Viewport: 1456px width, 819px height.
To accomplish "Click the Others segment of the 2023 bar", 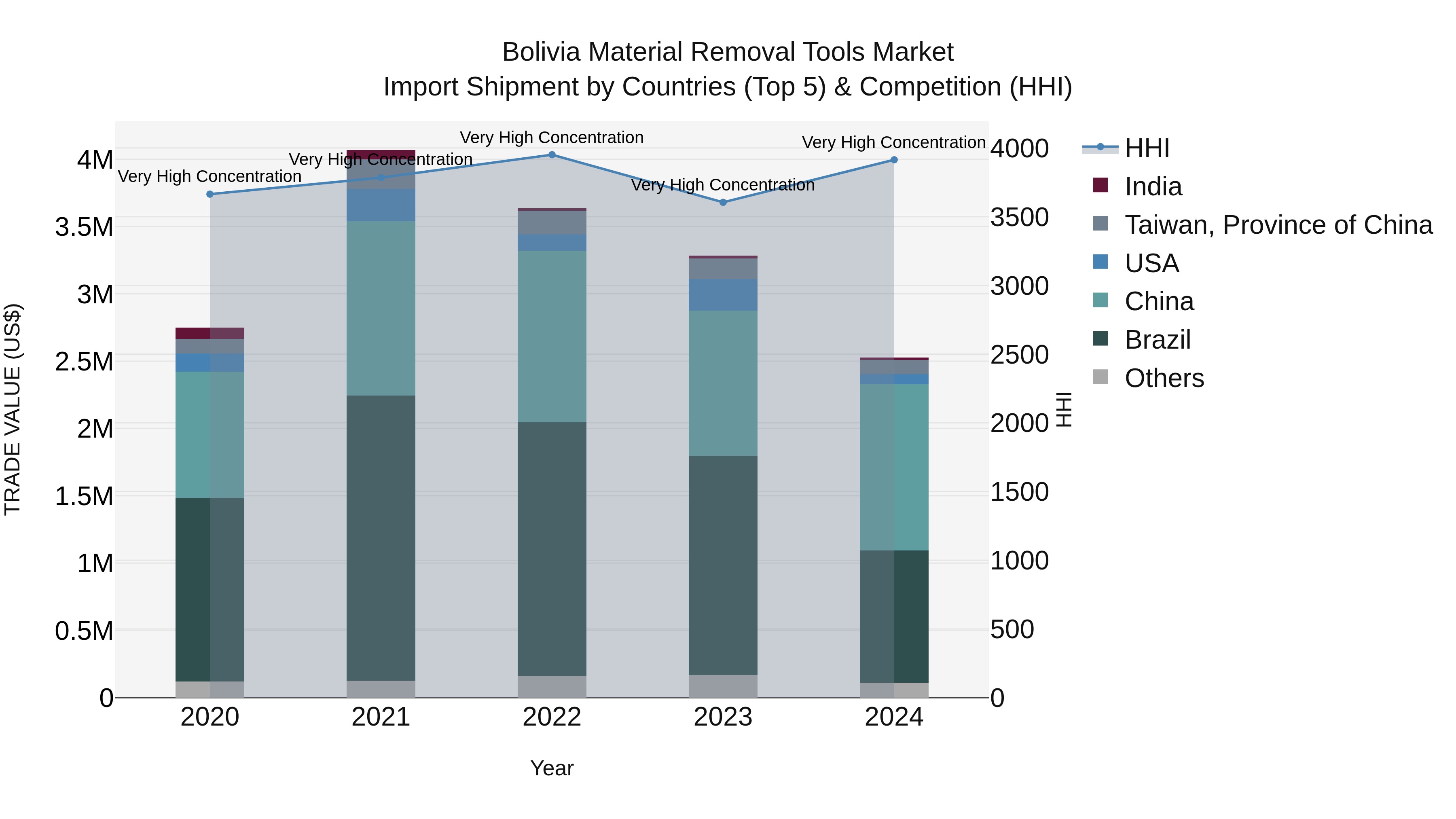I will (723, 687).
